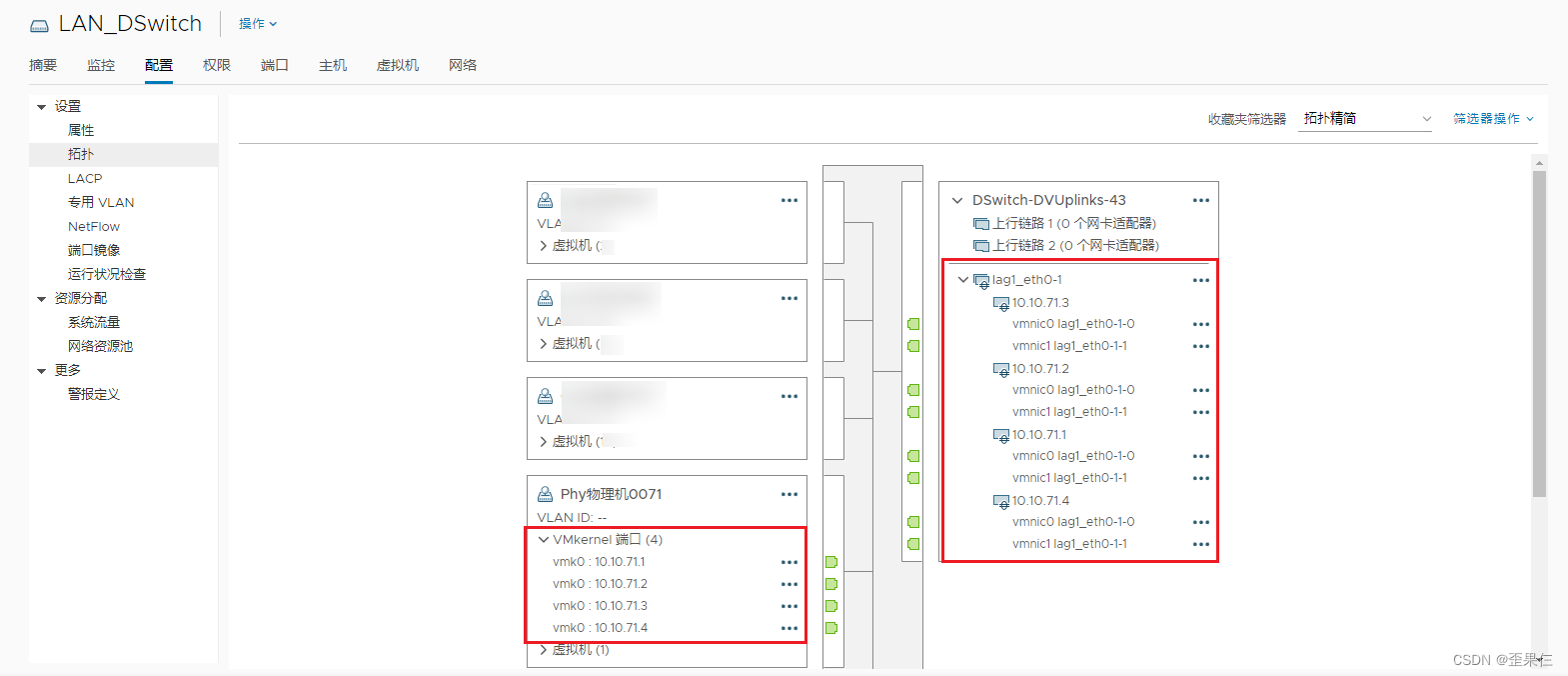Switch to the 摘要 tab
This screenshot has height=676, width=1568.
pyautogui.click(x=43, y=65)
